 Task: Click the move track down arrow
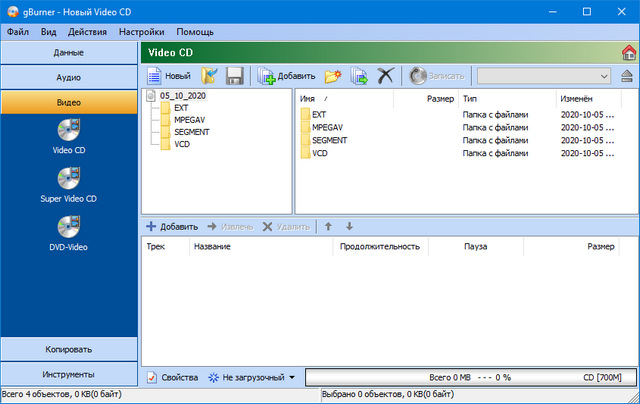[349, 227]
